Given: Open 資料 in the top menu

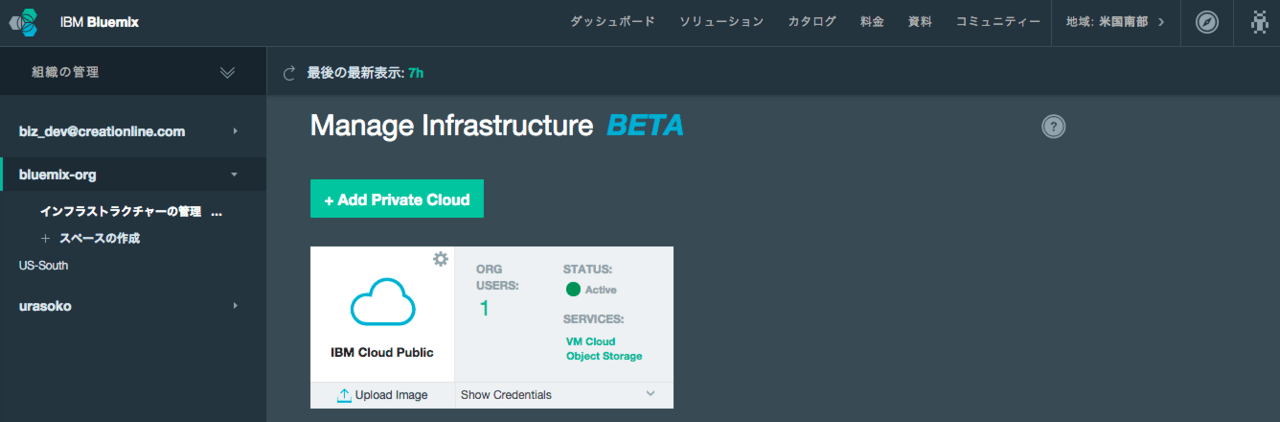Looking at the screenshot, I should (920, 22).
